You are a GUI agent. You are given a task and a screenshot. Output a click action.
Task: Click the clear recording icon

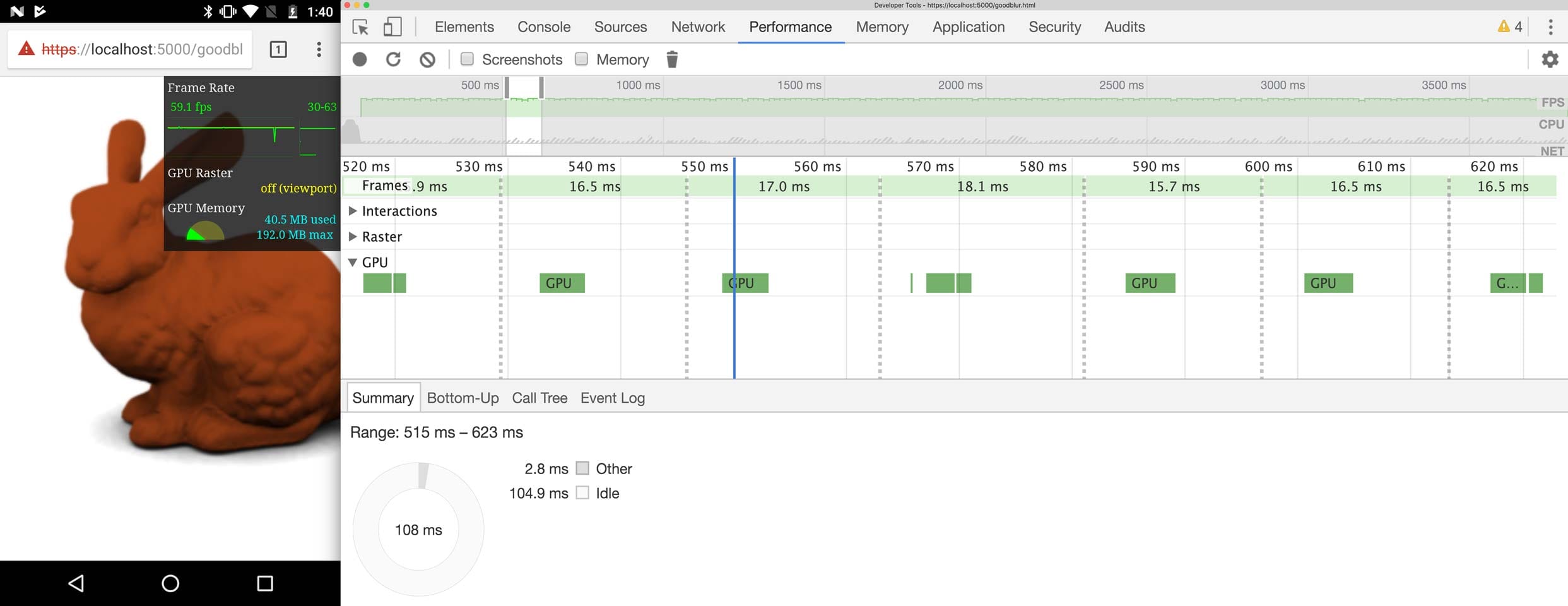pos(427,59)
